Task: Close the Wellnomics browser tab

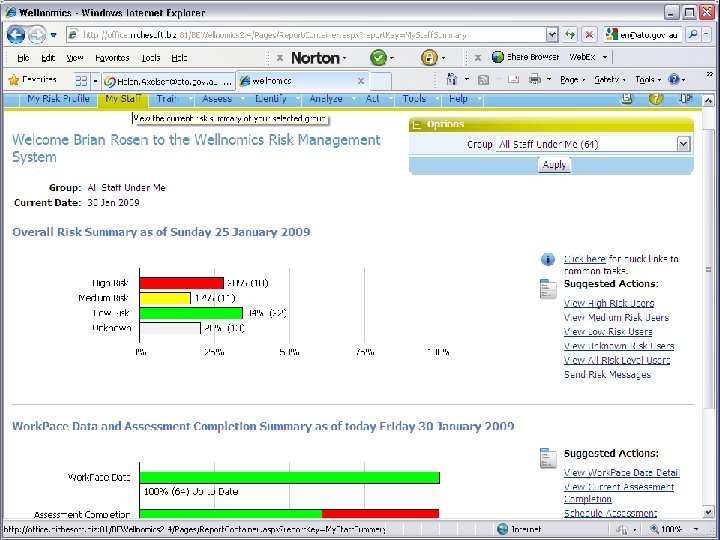Action: [361, 81]
